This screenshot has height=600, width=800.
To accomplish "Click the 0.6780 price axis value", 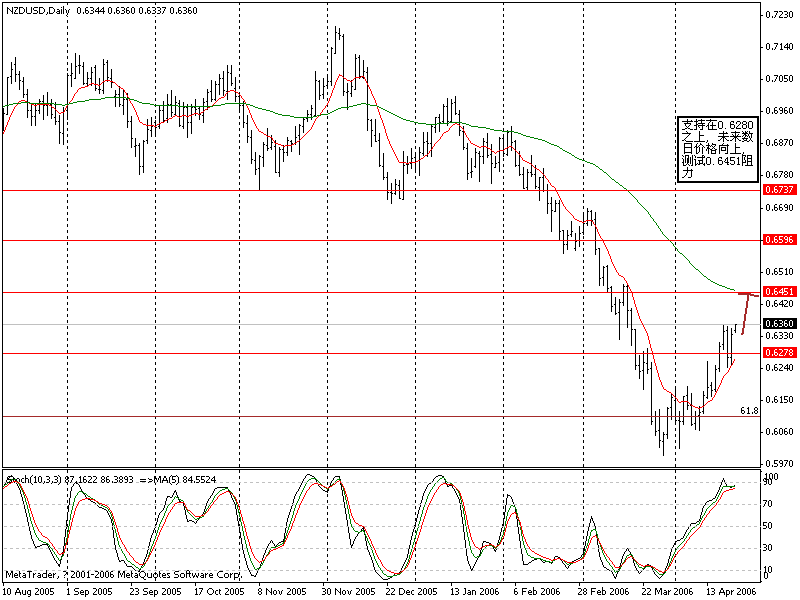I will coord(780,175).
